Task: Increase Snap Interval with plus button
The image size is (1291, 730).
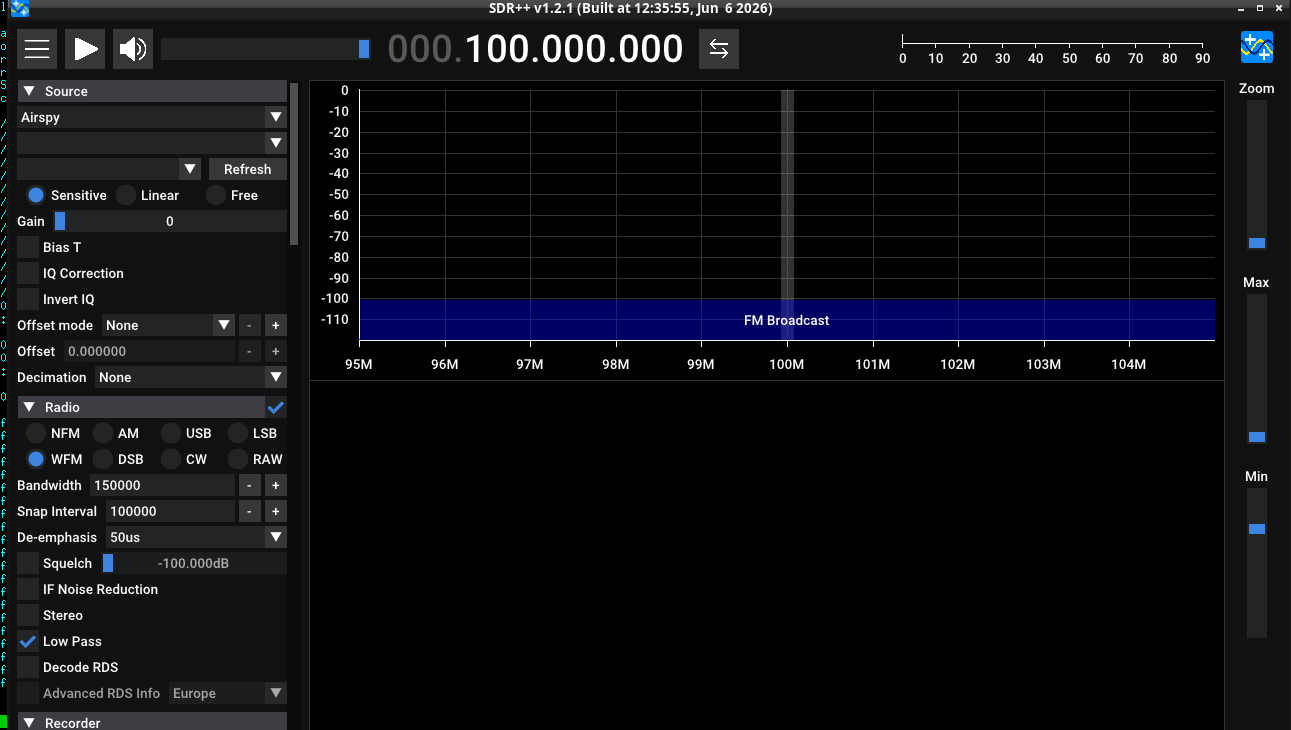Action: click(276, 511)
